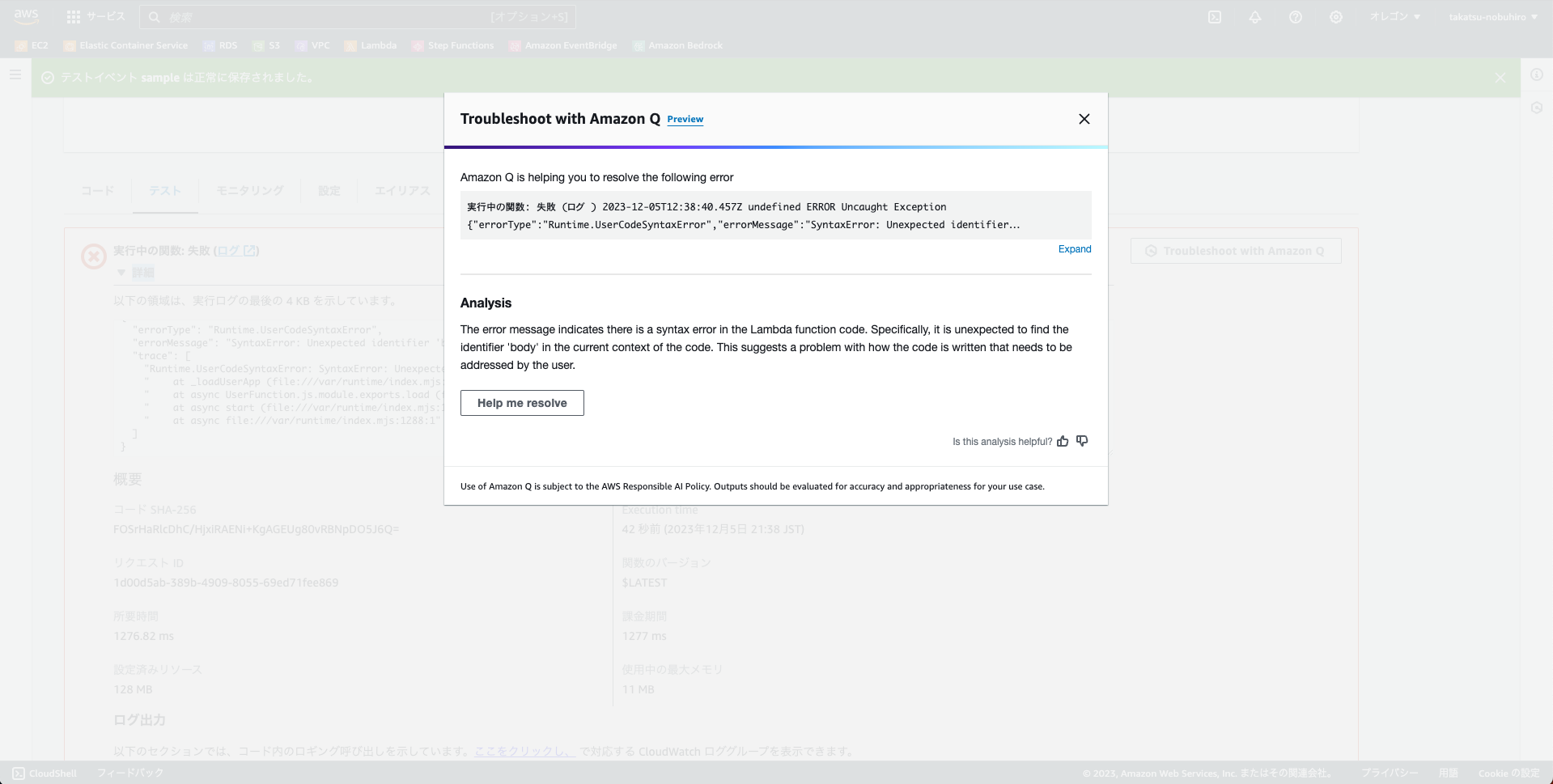This screenshot has width=1553, height=784.
Task: Focus the AWS console search field
Action: 358,17
